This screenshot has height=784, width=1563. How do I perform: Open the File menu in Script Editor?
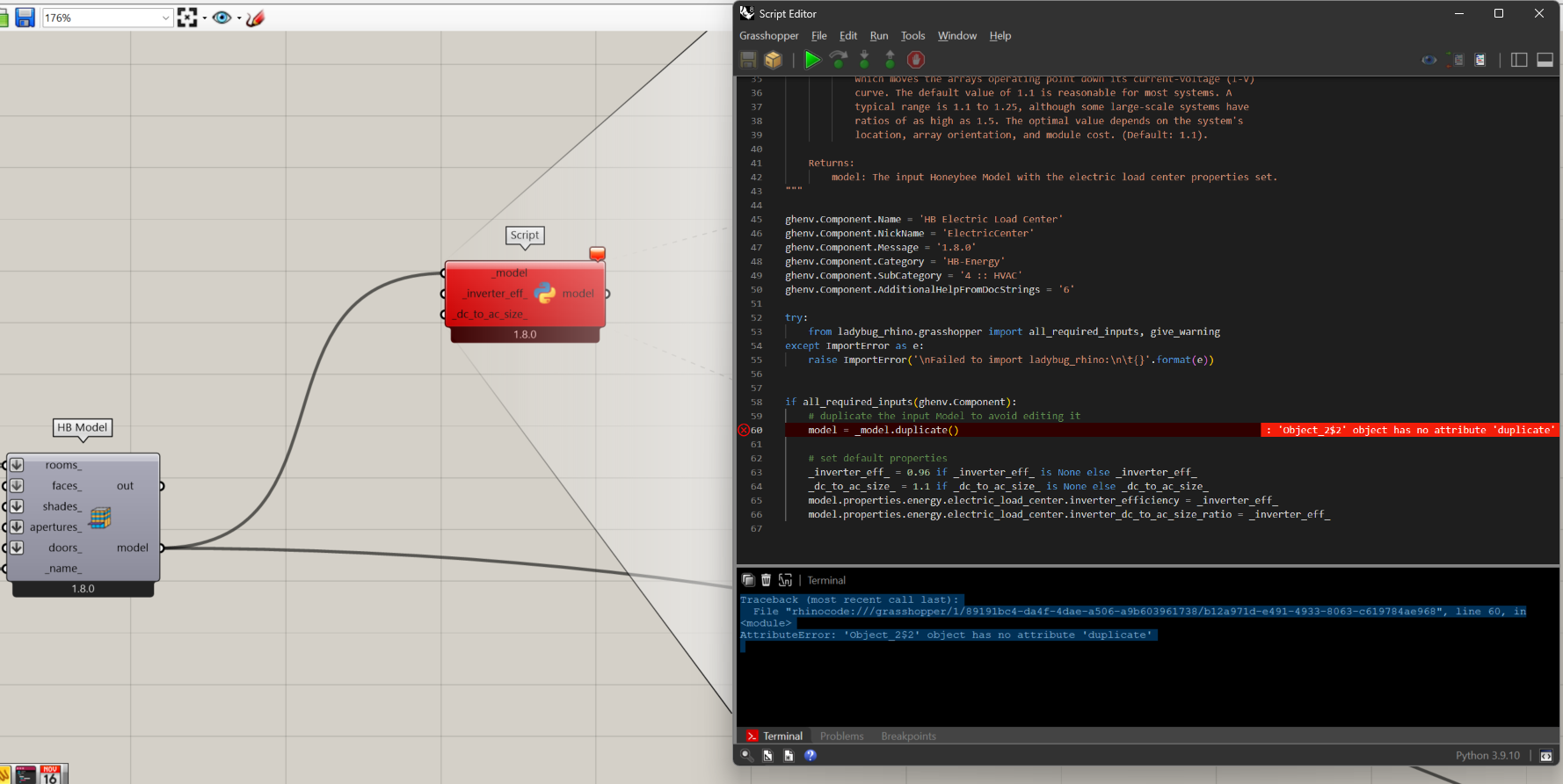[819, 36]
